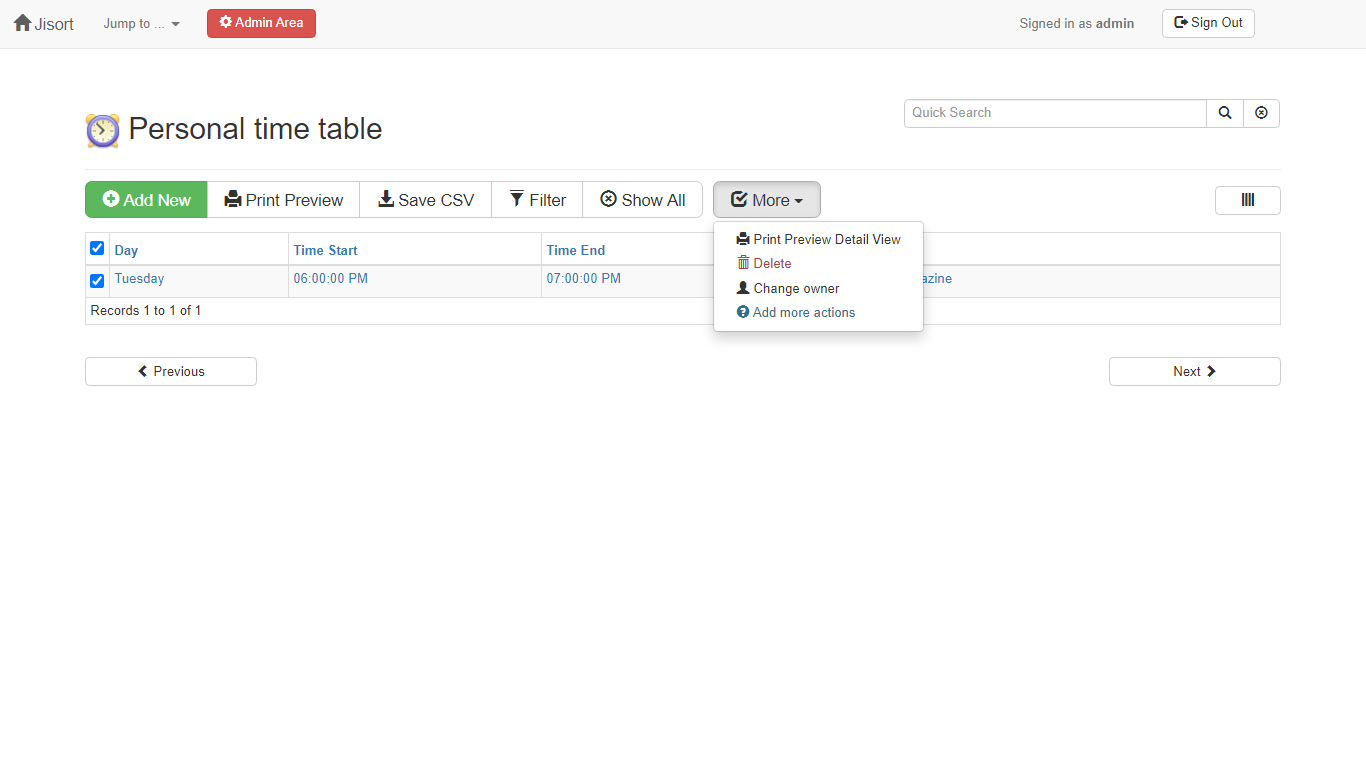The width and height of the screenshot is (1366, 768).
Task: Toggle the Show All filter off
Action: [x=642, y=199]
